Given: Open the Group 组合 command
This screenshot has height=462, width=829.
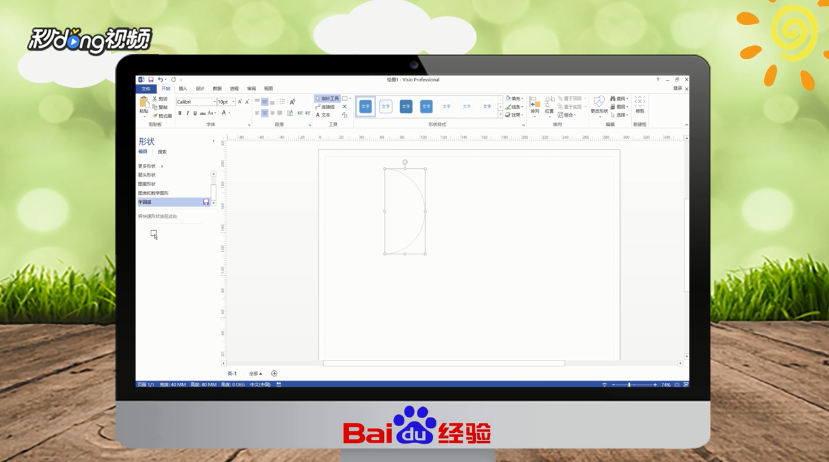Looking at the screenshot, I should coord(567,115).
